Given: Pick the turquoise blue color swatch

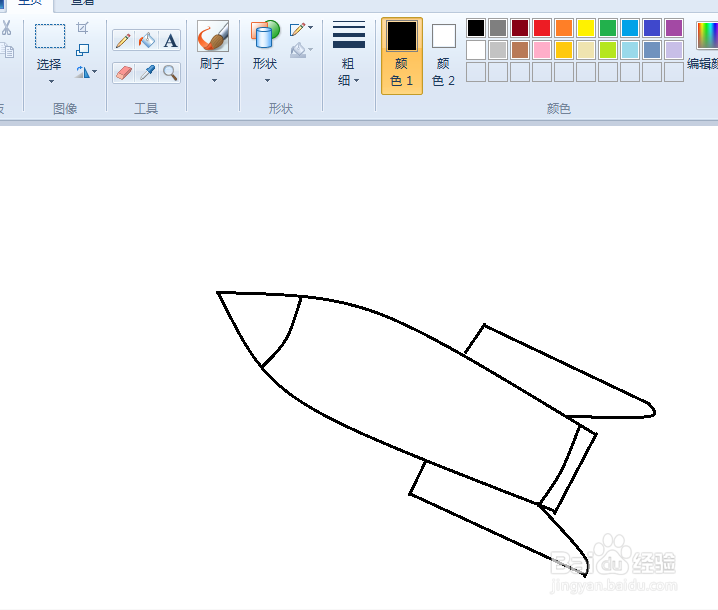Looking at the screenshot, I should pos(630,28).
